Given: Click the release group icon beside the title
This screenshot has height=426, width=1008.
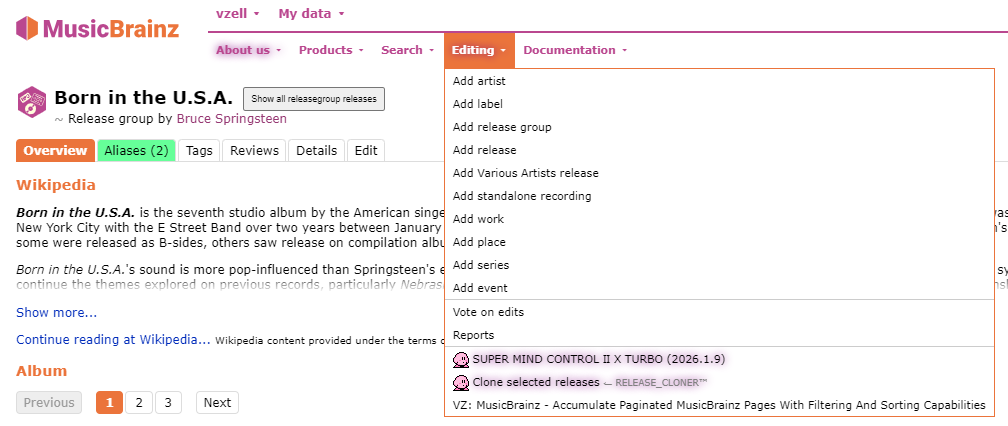Looking at the screenshot, I should point(32,102).
